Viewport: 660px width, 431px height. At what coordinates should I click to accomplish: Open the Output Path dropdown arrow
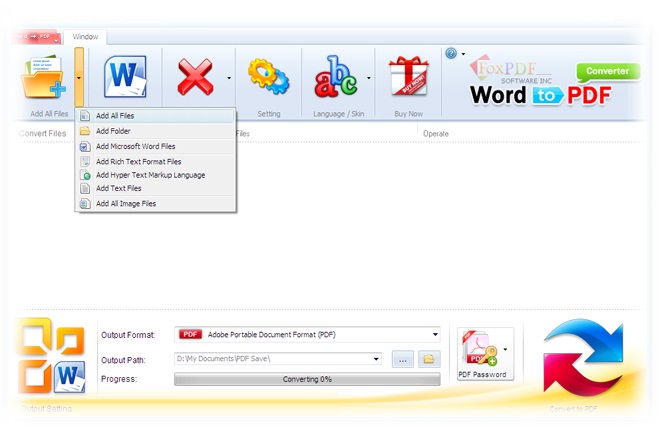(x=376, y=359)
